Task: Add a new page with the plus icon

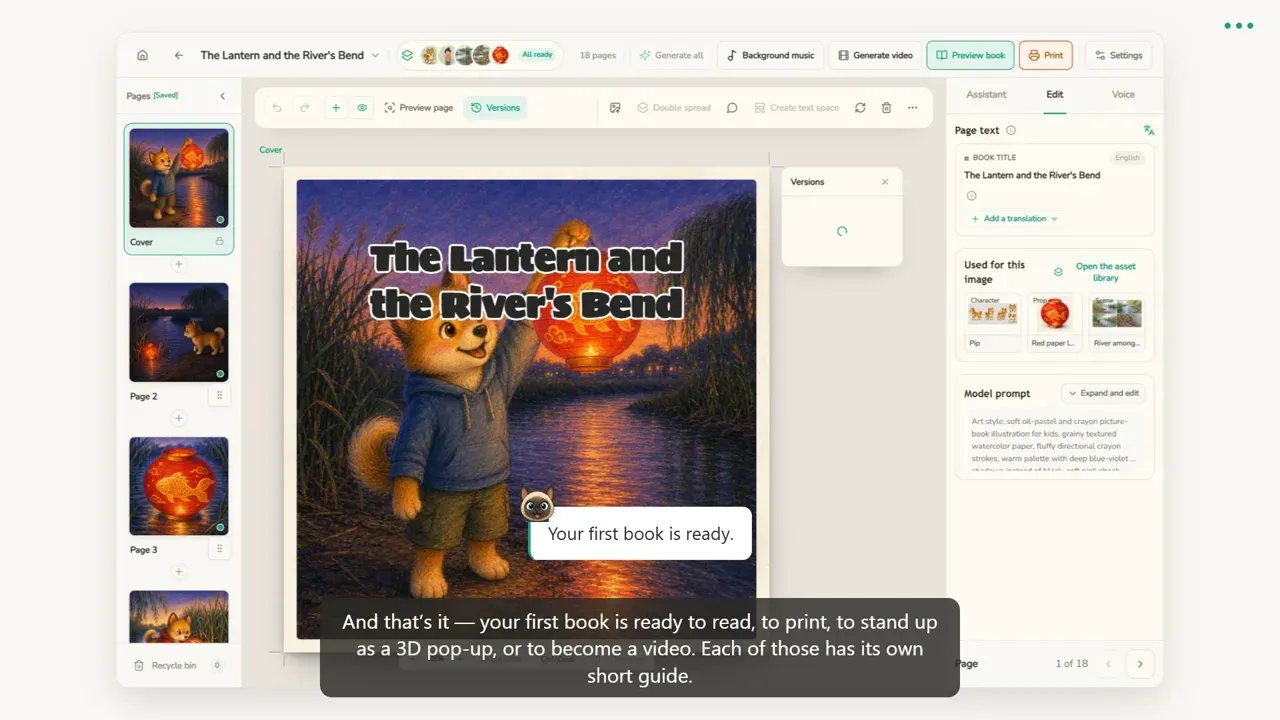Action: (336, 108)
